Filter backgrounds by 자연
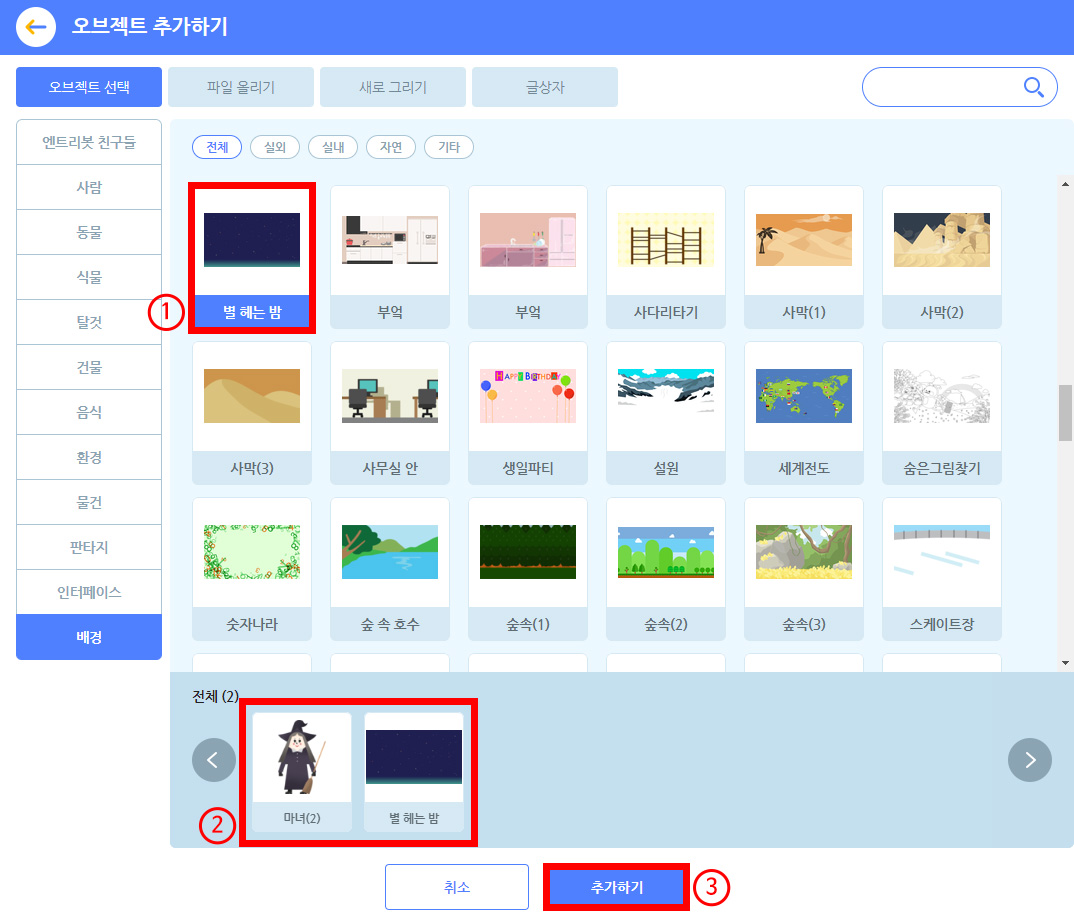The width and height of the screenshot is (1074, 918). tap(390, 147)
